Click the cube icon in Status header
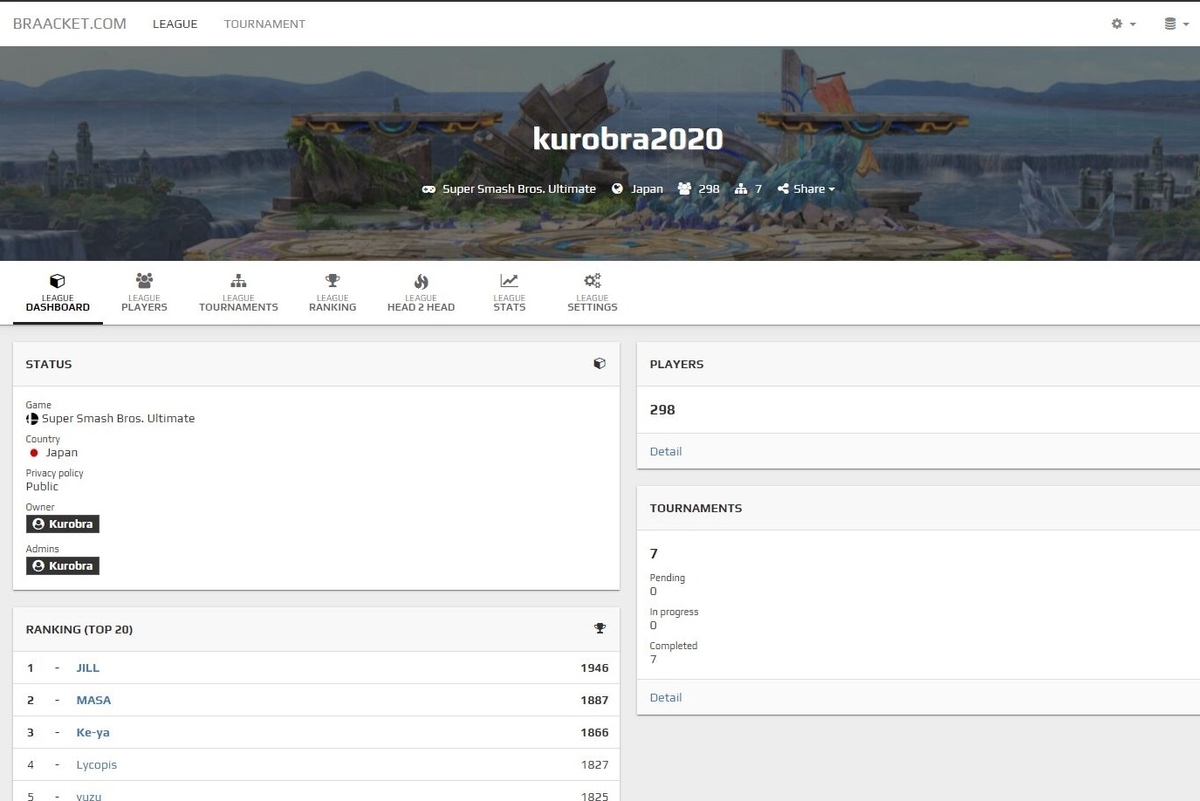 point(599,364)
